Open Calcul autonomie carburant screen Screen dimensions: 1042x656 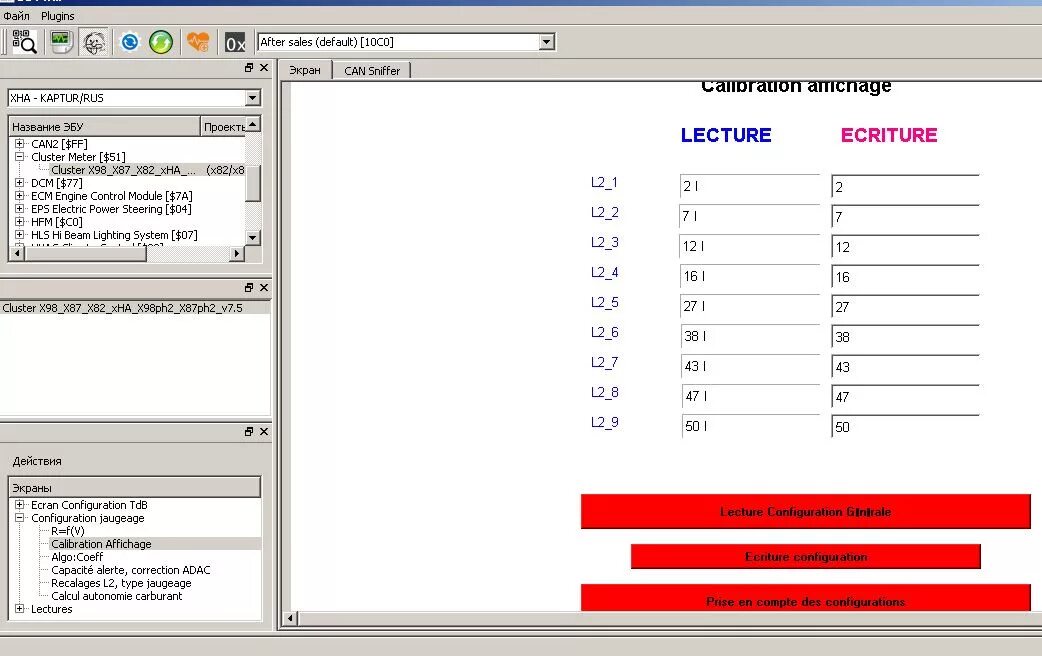[116, 596]
